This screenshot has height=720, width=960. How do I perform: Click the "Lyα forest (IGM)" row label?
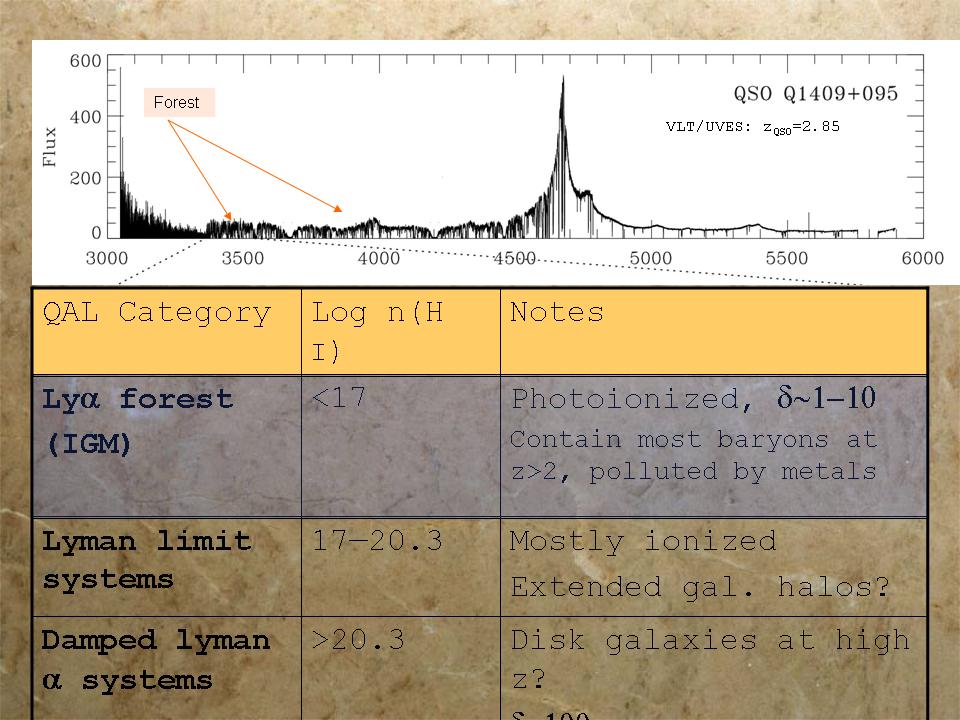pyautogui.click(x=137, y=420)
